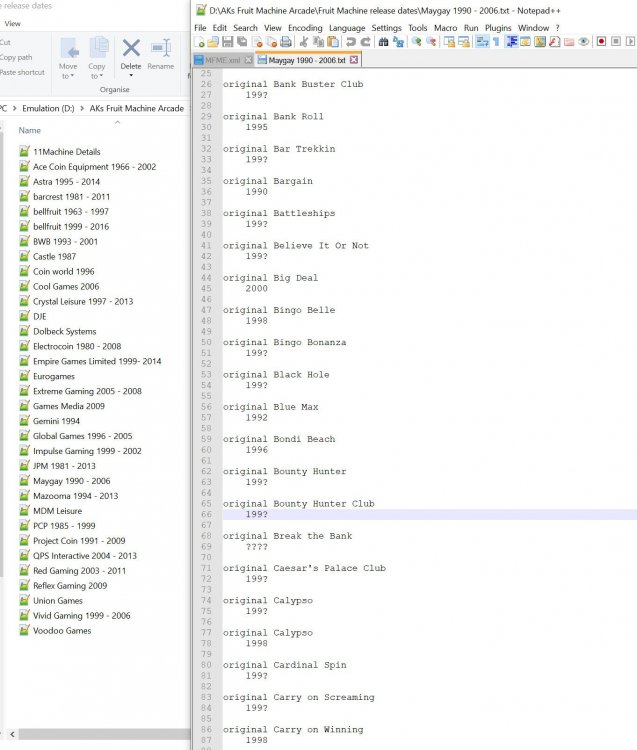
Task: Save the current file with the floppy icon
Action: tap(228, 42)
